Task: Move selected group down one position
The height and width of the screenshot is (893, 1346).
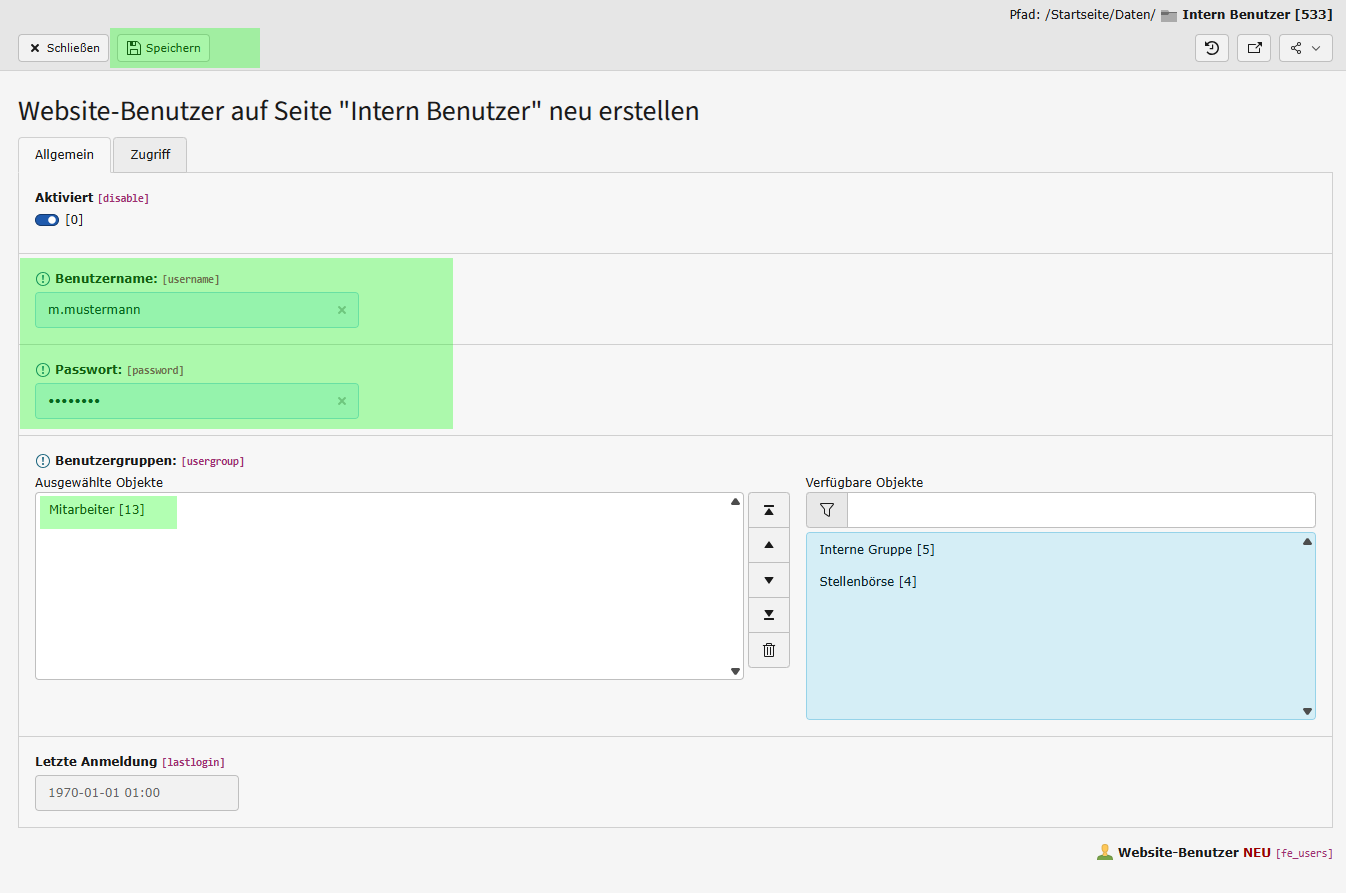Action: click(769, 580)
